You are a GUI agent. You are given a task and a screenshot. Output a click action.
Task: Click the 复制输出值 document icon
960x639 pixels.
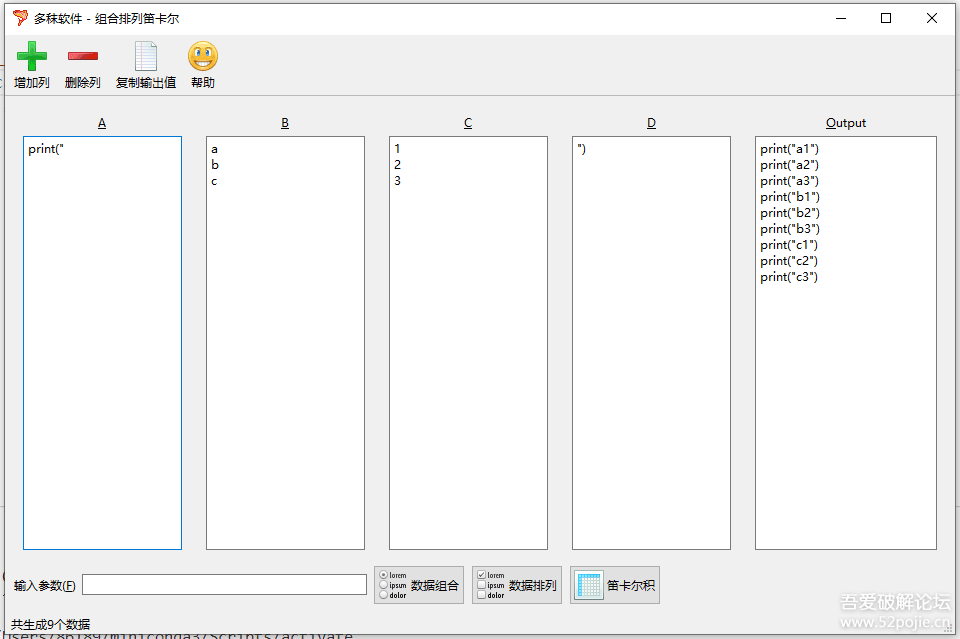[x=146, y=56]
